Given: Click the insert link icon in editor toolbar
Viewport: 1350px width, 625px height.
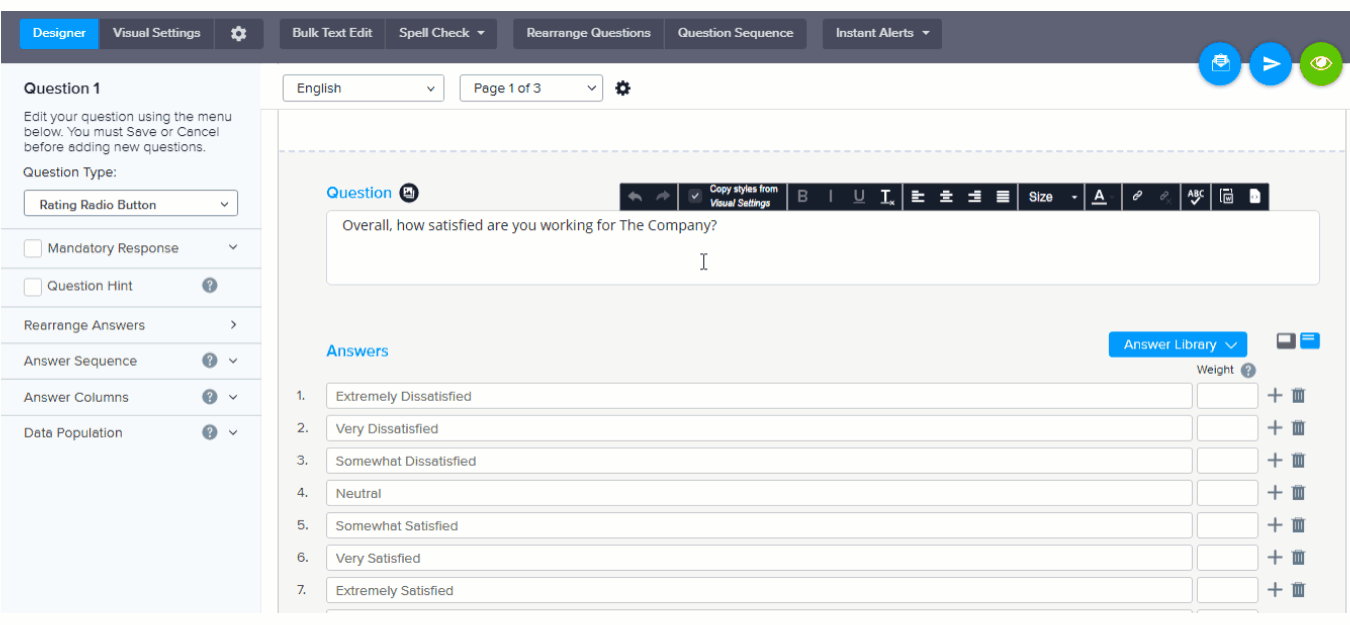Looking at the screenshot, I should coord(1137,197).
